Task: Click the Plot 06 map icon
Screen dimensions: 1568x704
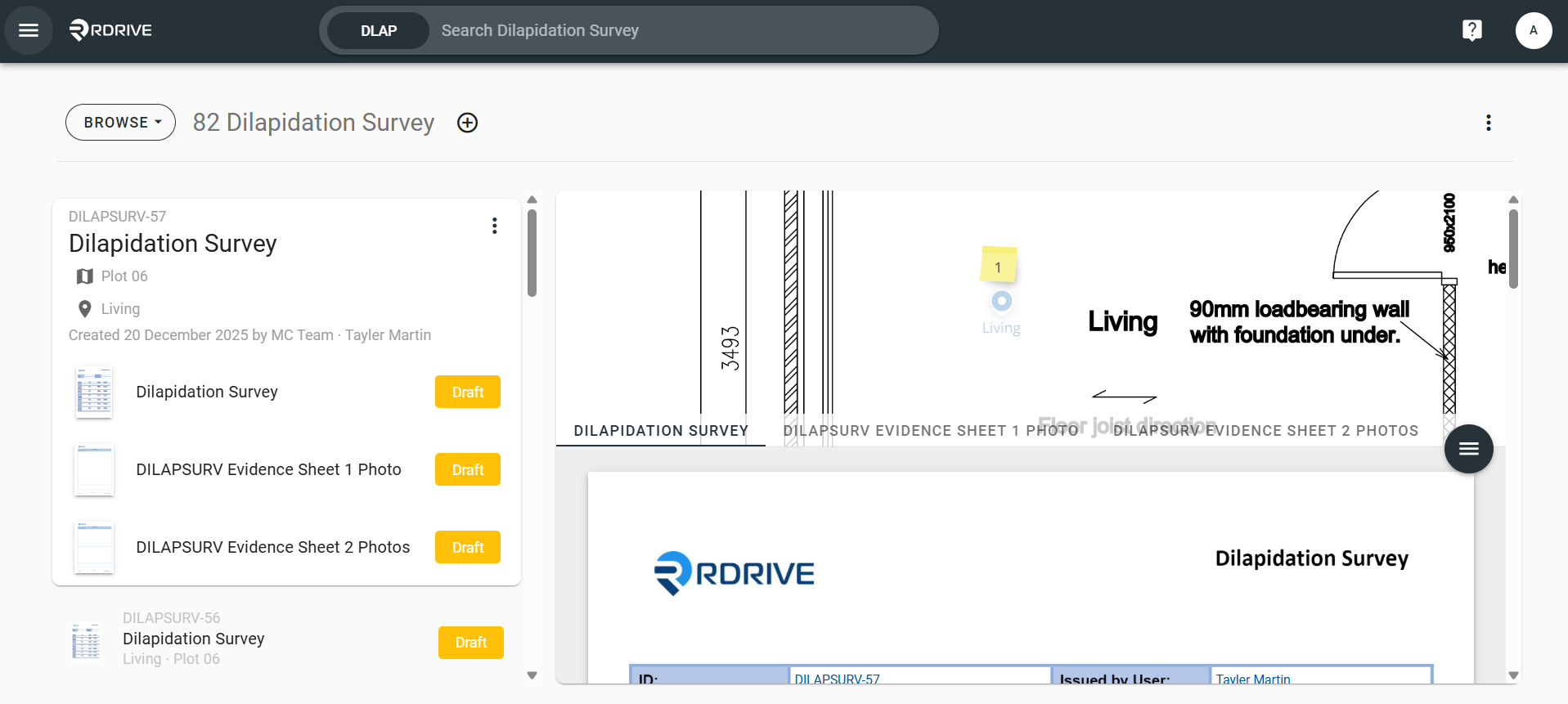Action: pyautogui.click(x=84, y=276)
